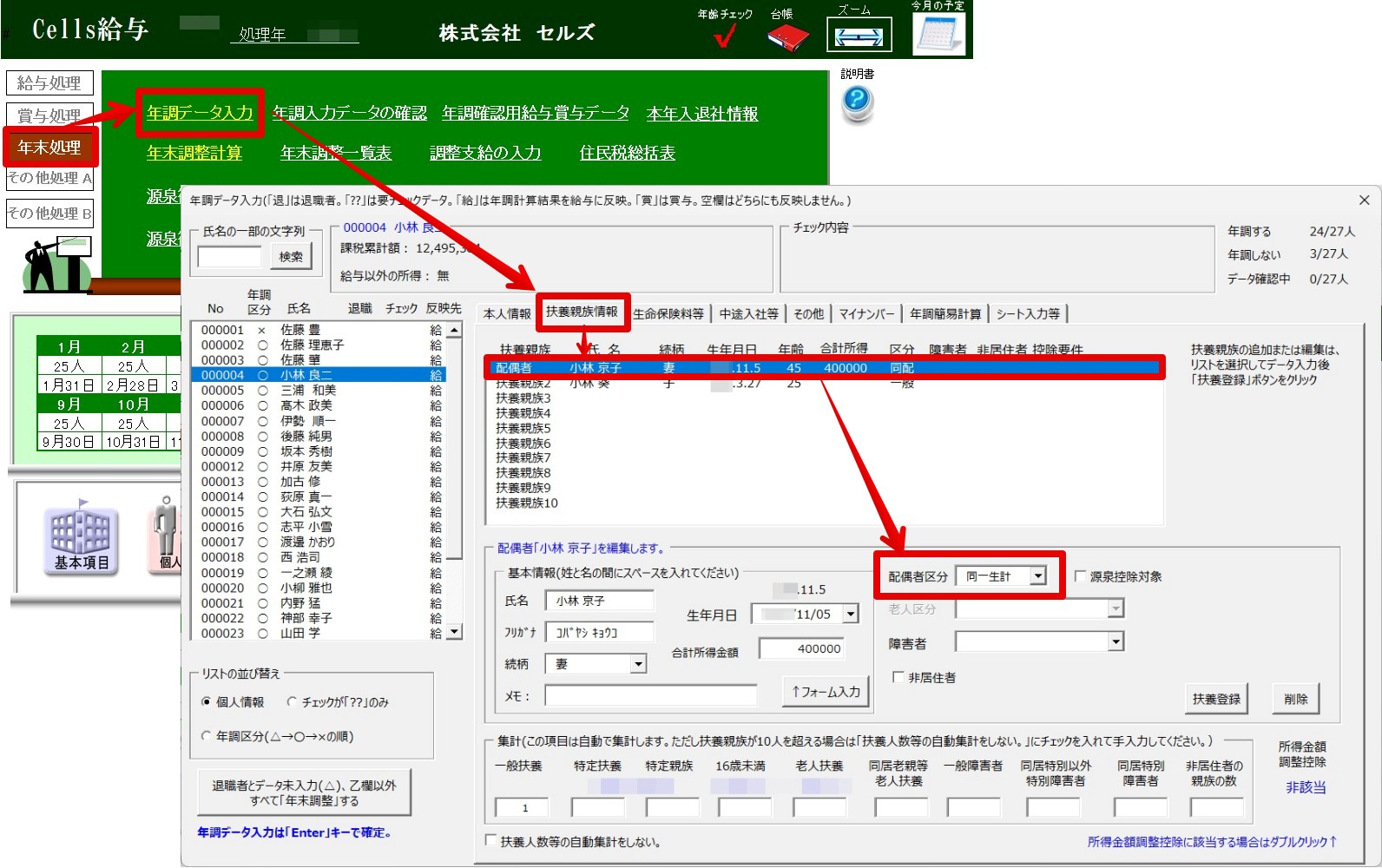This screenshot has width=1382, height=868.
Task: Close the 年調データ入力 dialog
Action: click(x=1364, y=201)
